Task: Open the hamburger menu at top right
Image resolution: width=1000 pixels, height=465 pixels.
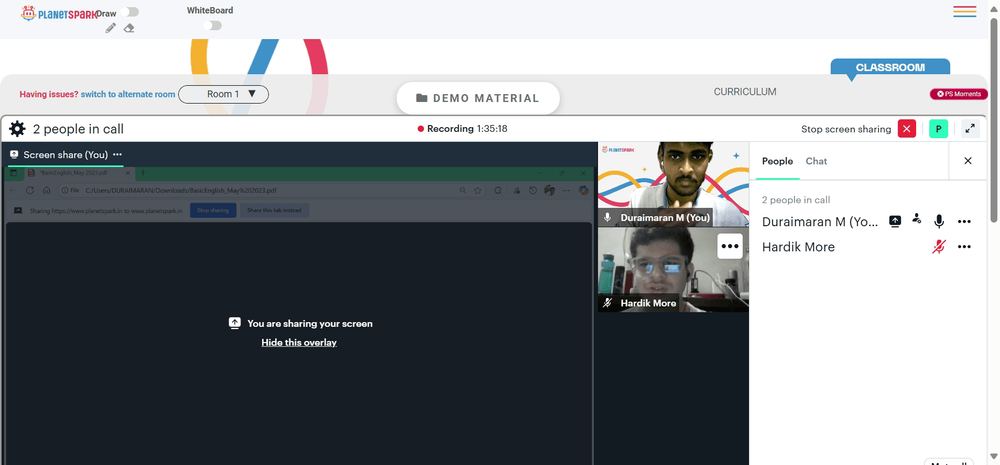Action: coord(964,11)
